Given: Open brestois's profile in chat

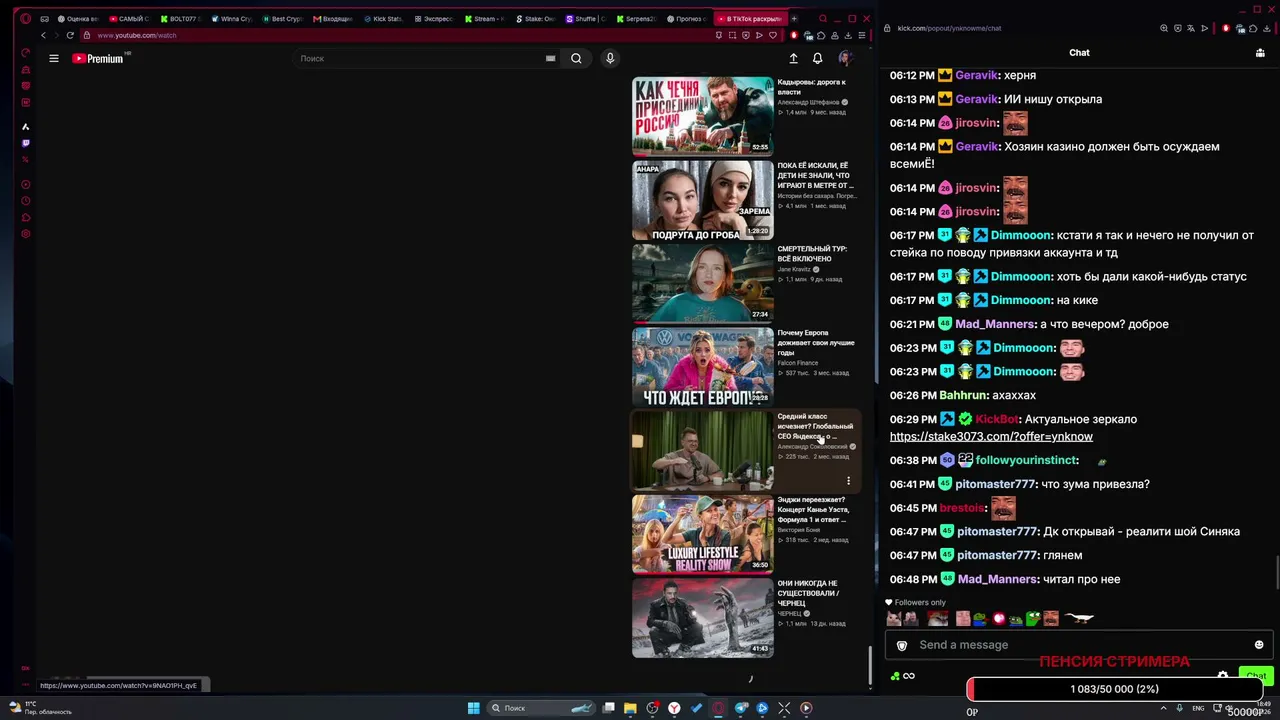Looking at the screenshot, I should (962, 508).
